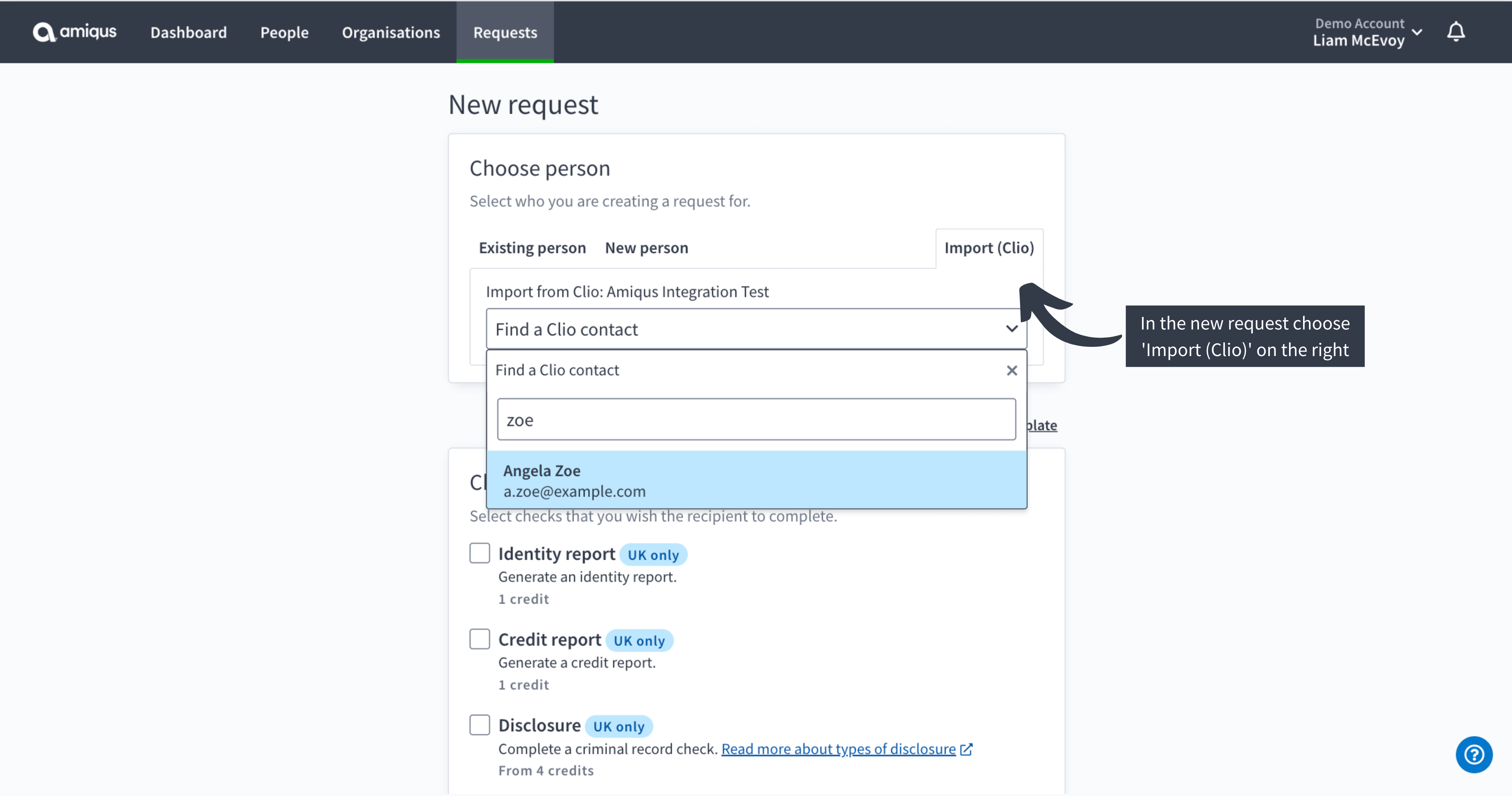Click the Amiqus logo icon
Image resolution: width=1512 pixels, height=797 pixels.
coord(44,32)
